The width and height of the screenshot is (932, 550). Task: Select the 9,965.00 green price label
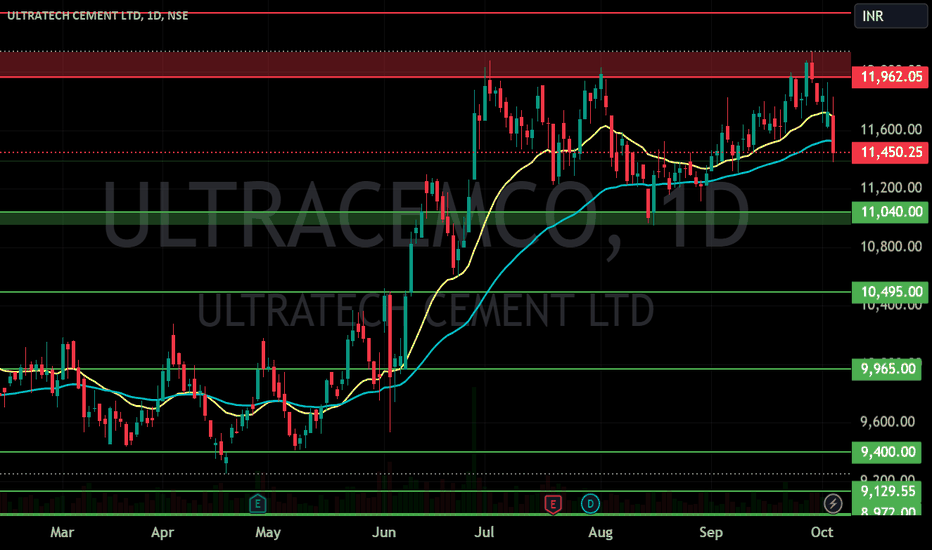pos(887,369)
